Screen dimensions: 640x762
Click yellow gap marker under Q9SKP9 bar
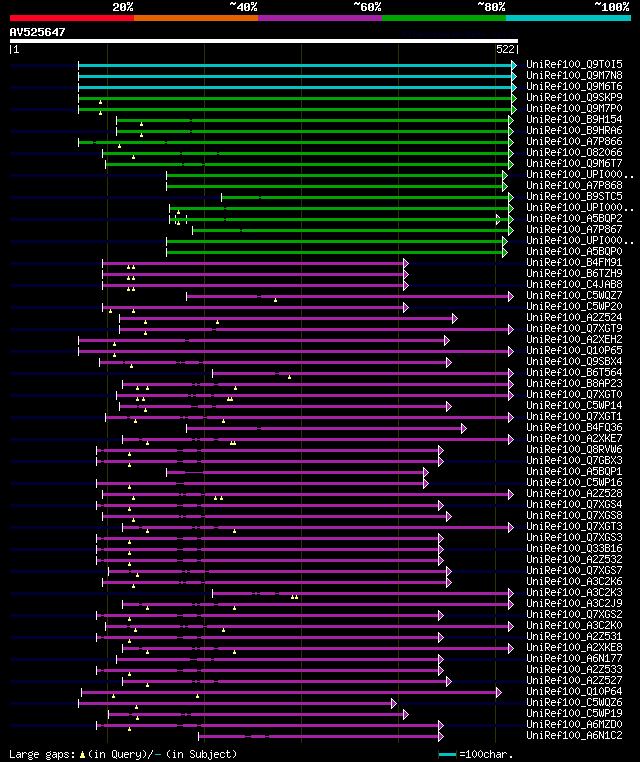click(x=101, y=103)
